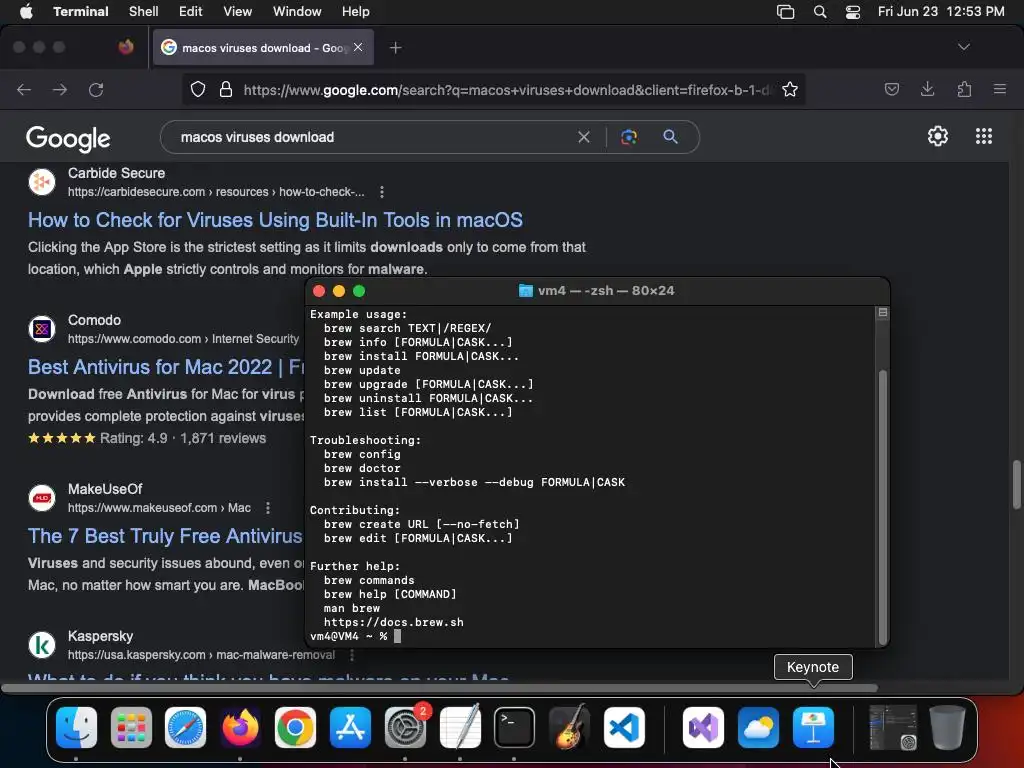1024x768 pixels.
Task: Open App Store from the Dock
Action: tap(350, 727)
